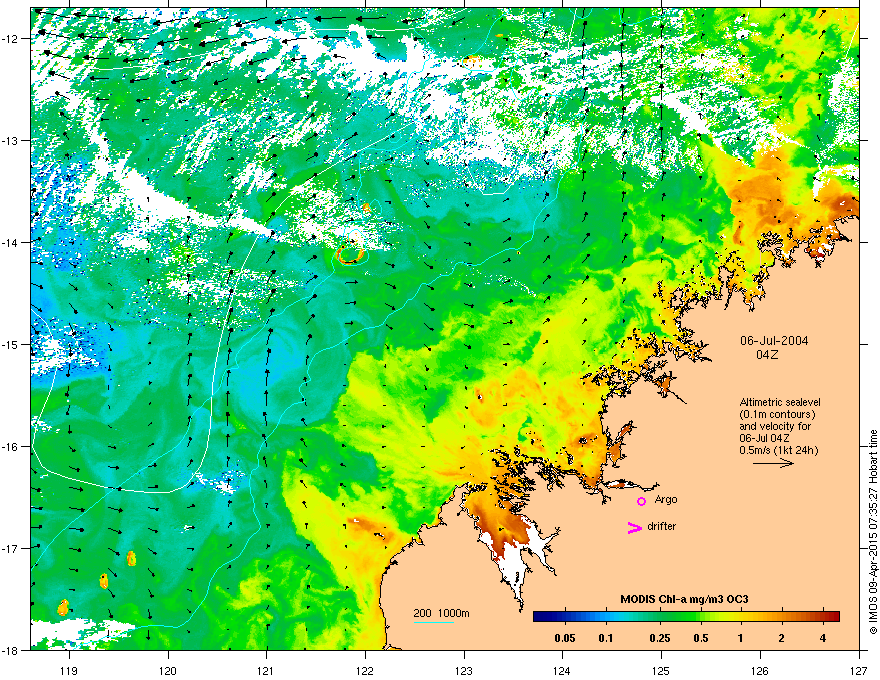Image resolution: width=880 pixels, height=680 pixels.
Task: Click the magenta Argo circle legend marker
Action: (x=641, y=501)
